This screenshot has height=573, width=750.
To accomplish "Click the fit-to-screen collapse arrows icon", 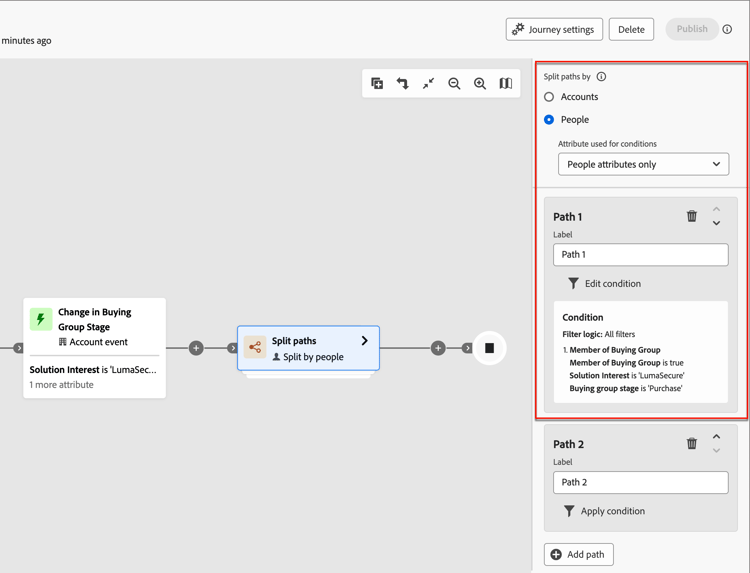I will click(429, 84).
